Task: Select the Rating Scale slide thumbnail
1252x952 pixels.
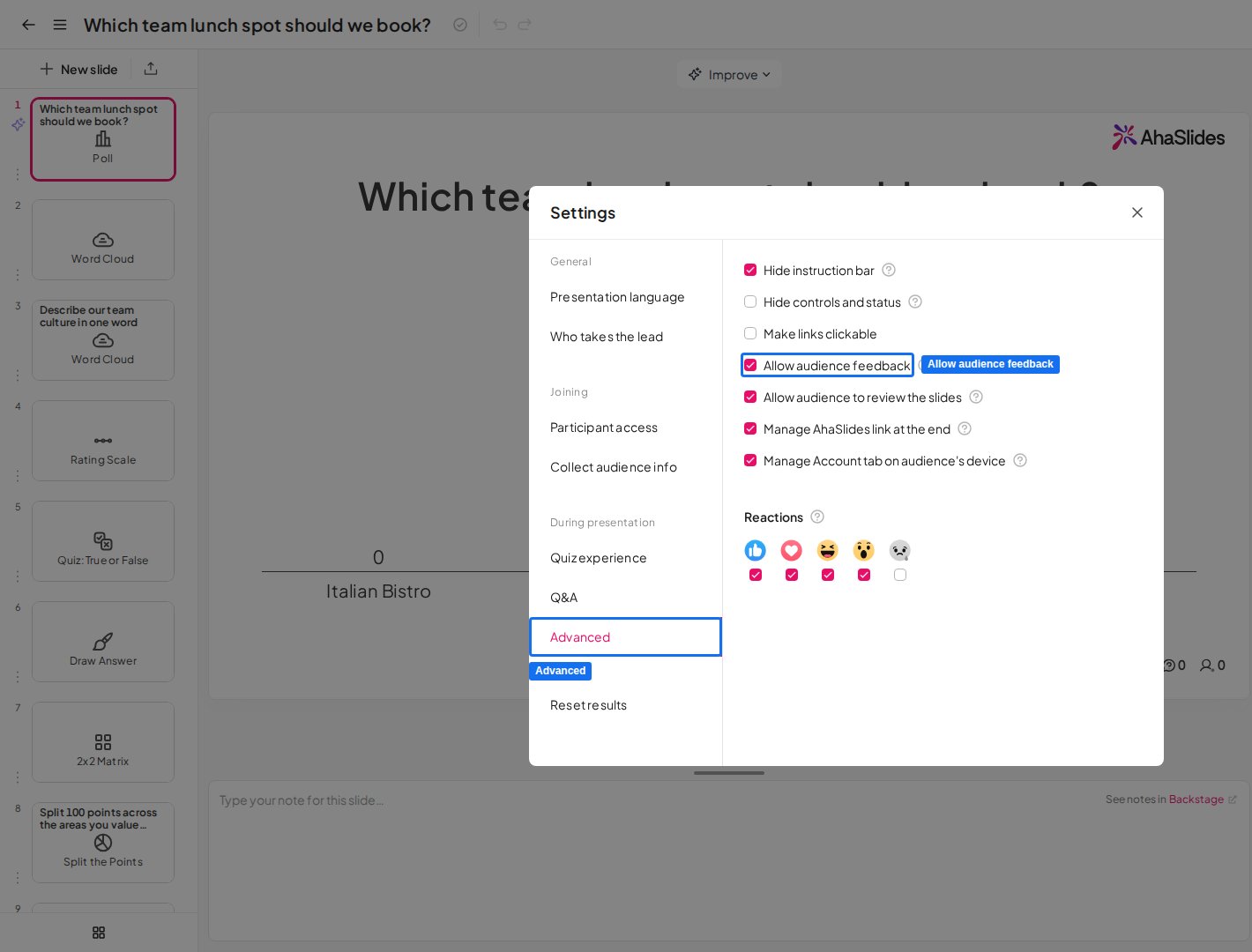Action: [x=103, y=441]
